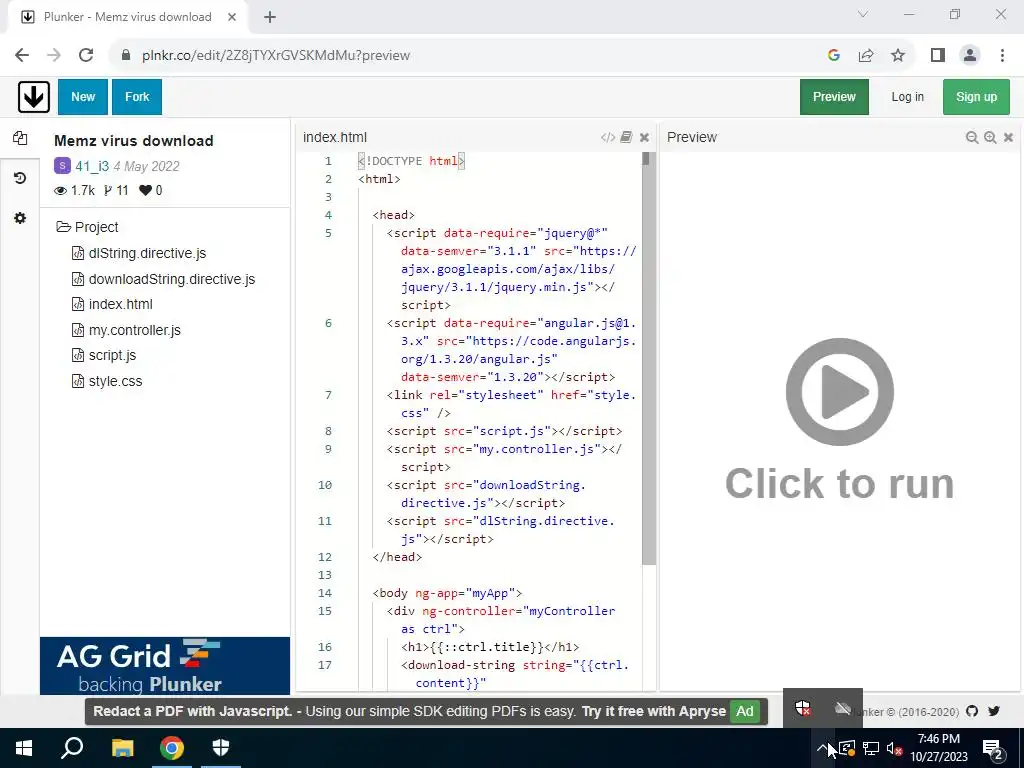
Task: Toggle code view icon in editor header
Action: point(607,137)
